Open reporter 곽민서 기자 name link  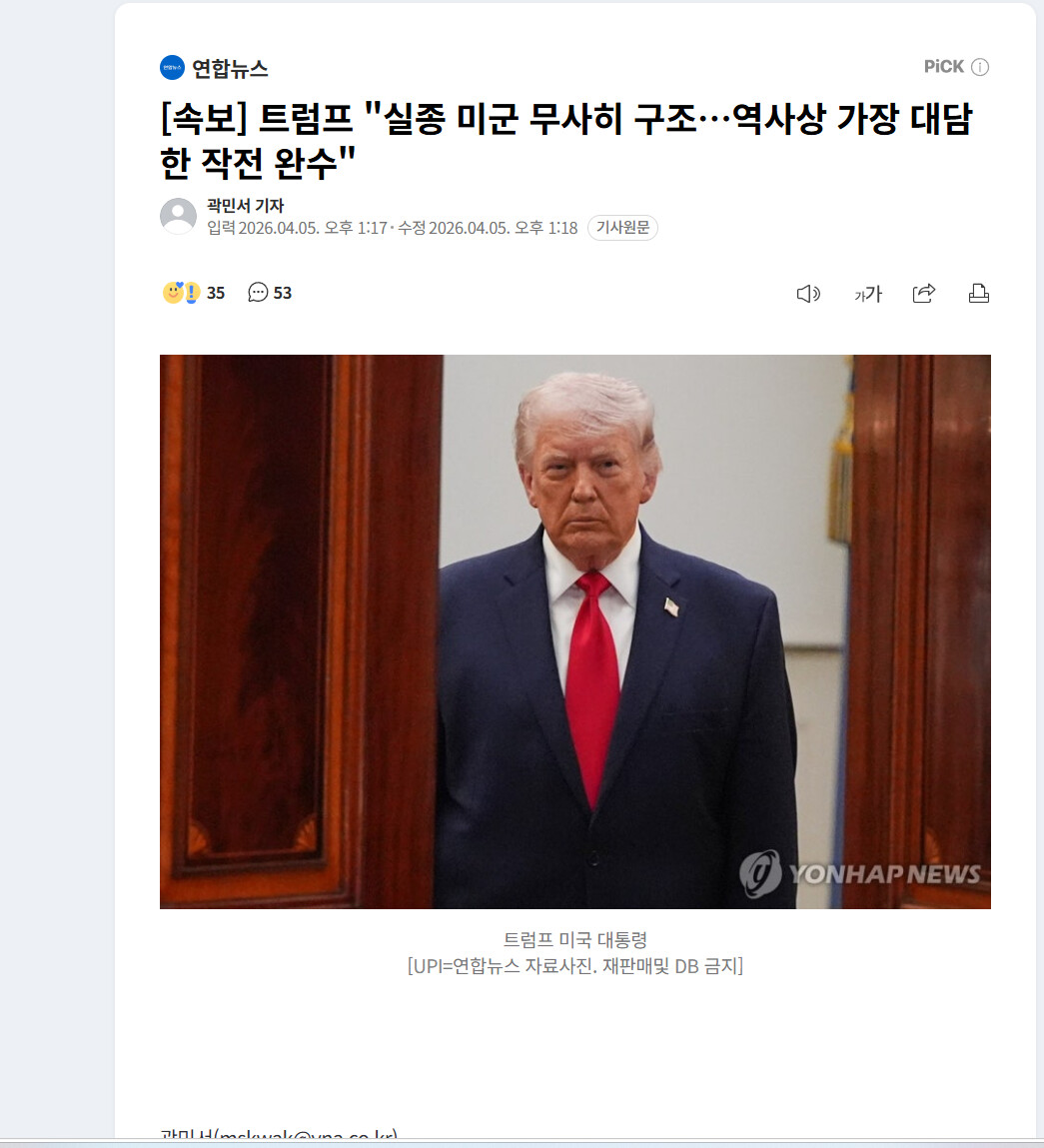pyautogui.click(x=245, y=206)
